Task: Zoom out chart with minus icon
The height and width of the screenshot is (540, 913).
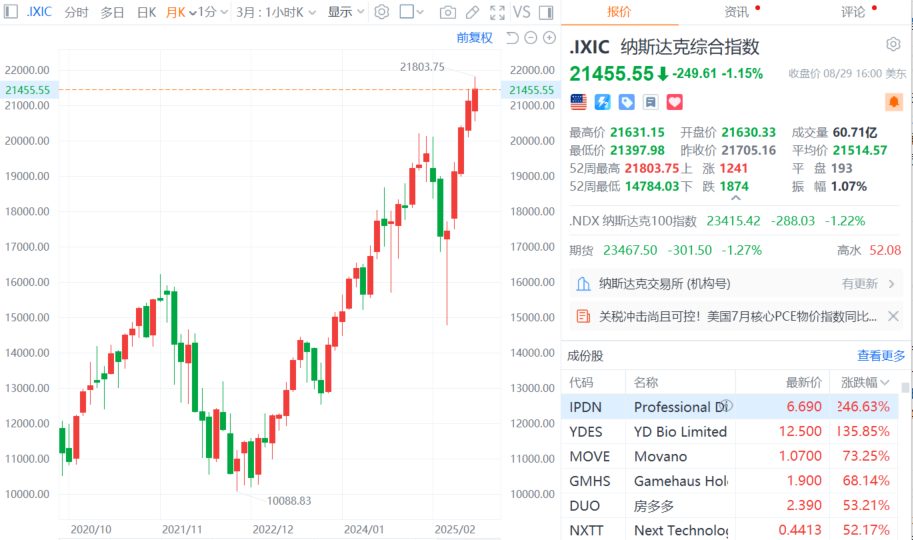Action: click(x=530, y=38)
